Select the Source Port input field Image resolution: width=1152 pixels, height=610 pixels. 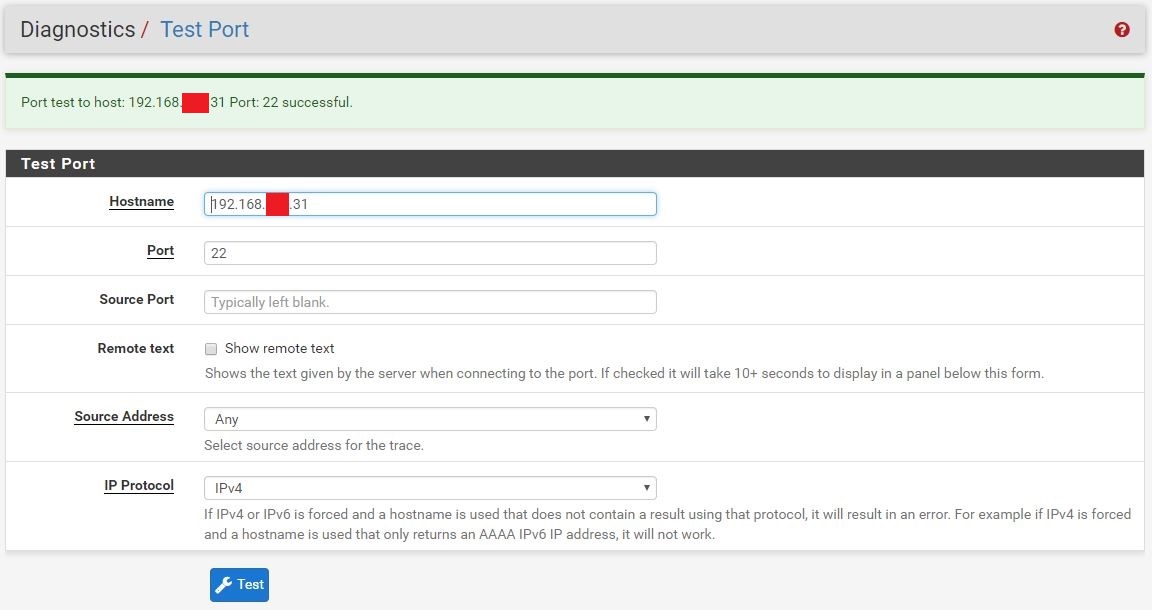[430, 302]
